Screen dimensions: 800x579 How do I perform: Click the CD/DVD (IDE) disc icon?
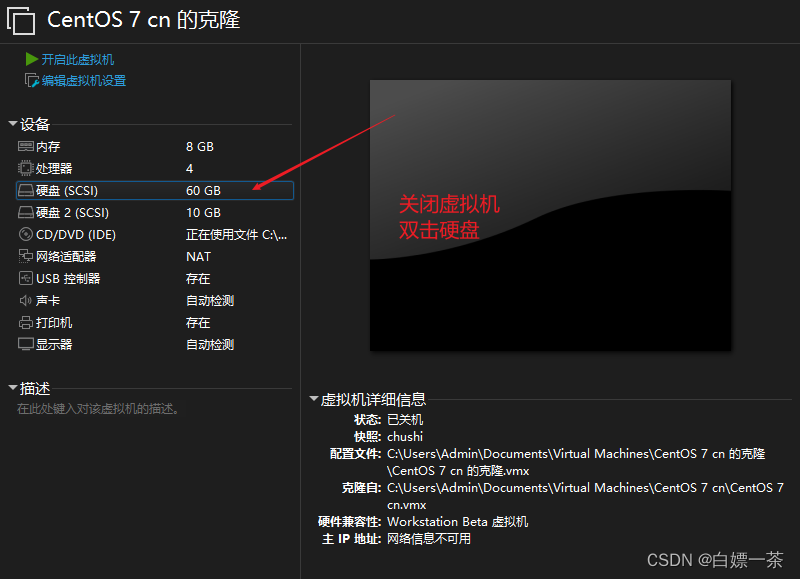click(26, 234)
